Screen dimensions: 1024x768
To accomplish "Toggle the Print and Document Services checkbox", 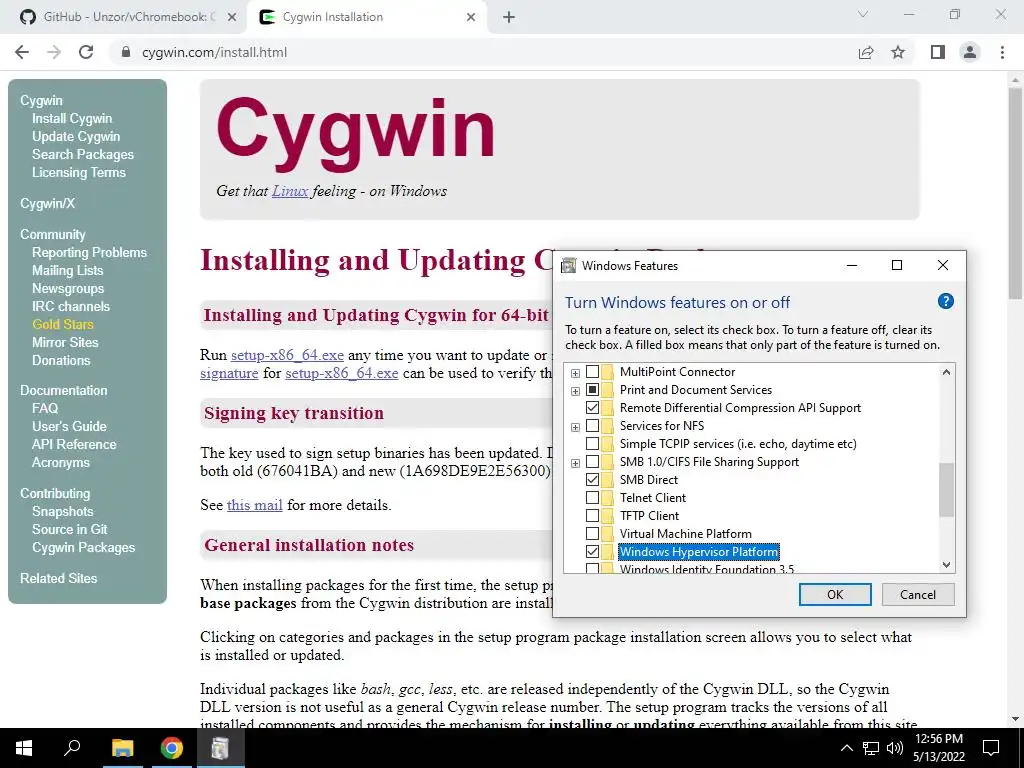I will coord(592,390).
